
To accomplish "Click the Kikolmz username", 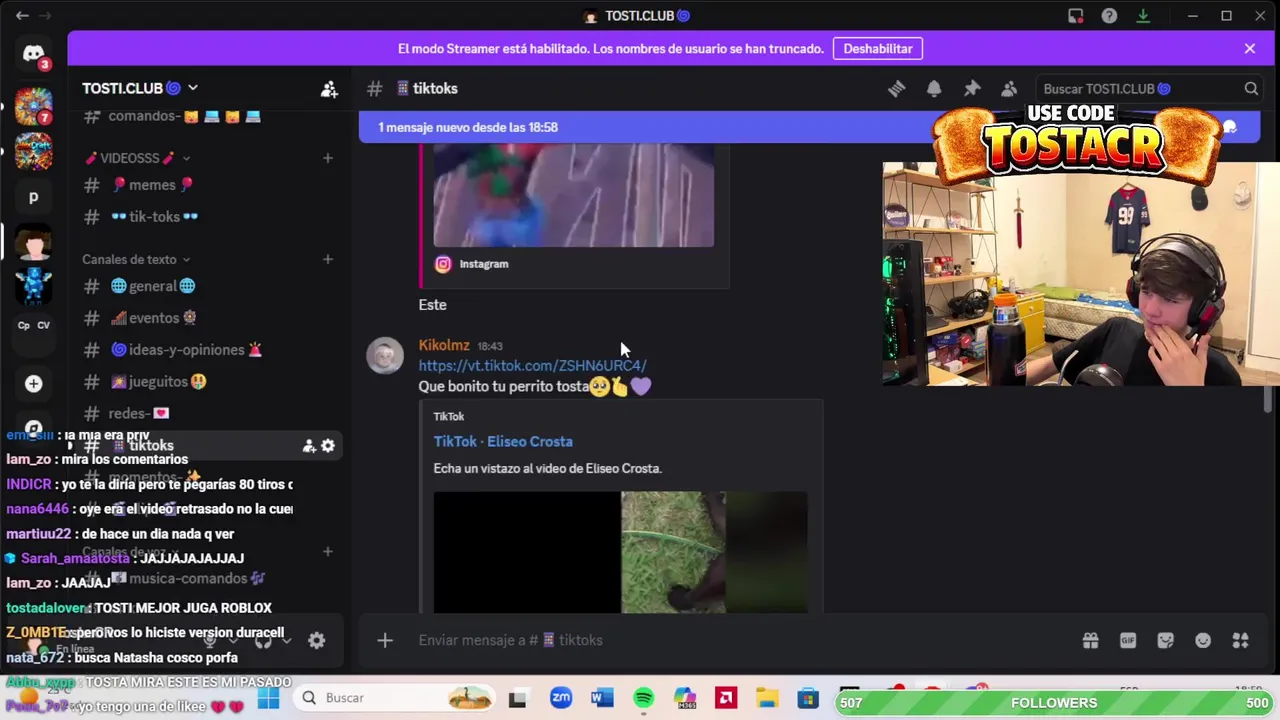I will (444, 346).
